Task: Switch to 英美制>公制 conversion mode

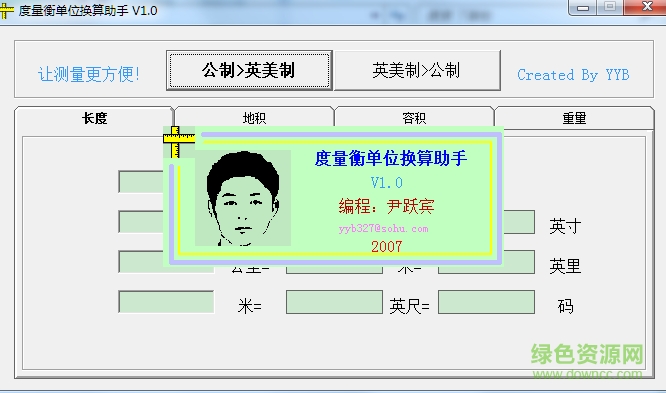Action: click(417, 71)
